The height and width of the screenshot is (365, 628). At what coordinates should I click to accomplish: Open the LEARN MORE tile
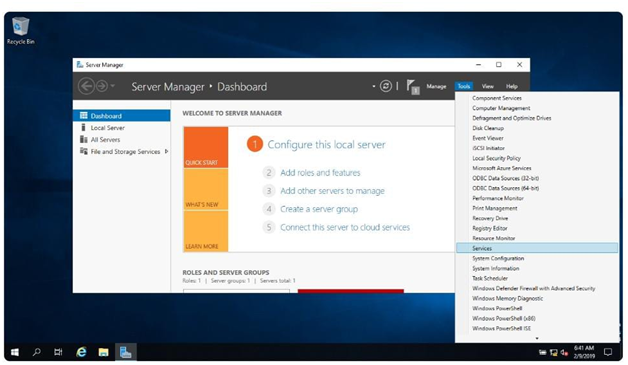(206, 231)
